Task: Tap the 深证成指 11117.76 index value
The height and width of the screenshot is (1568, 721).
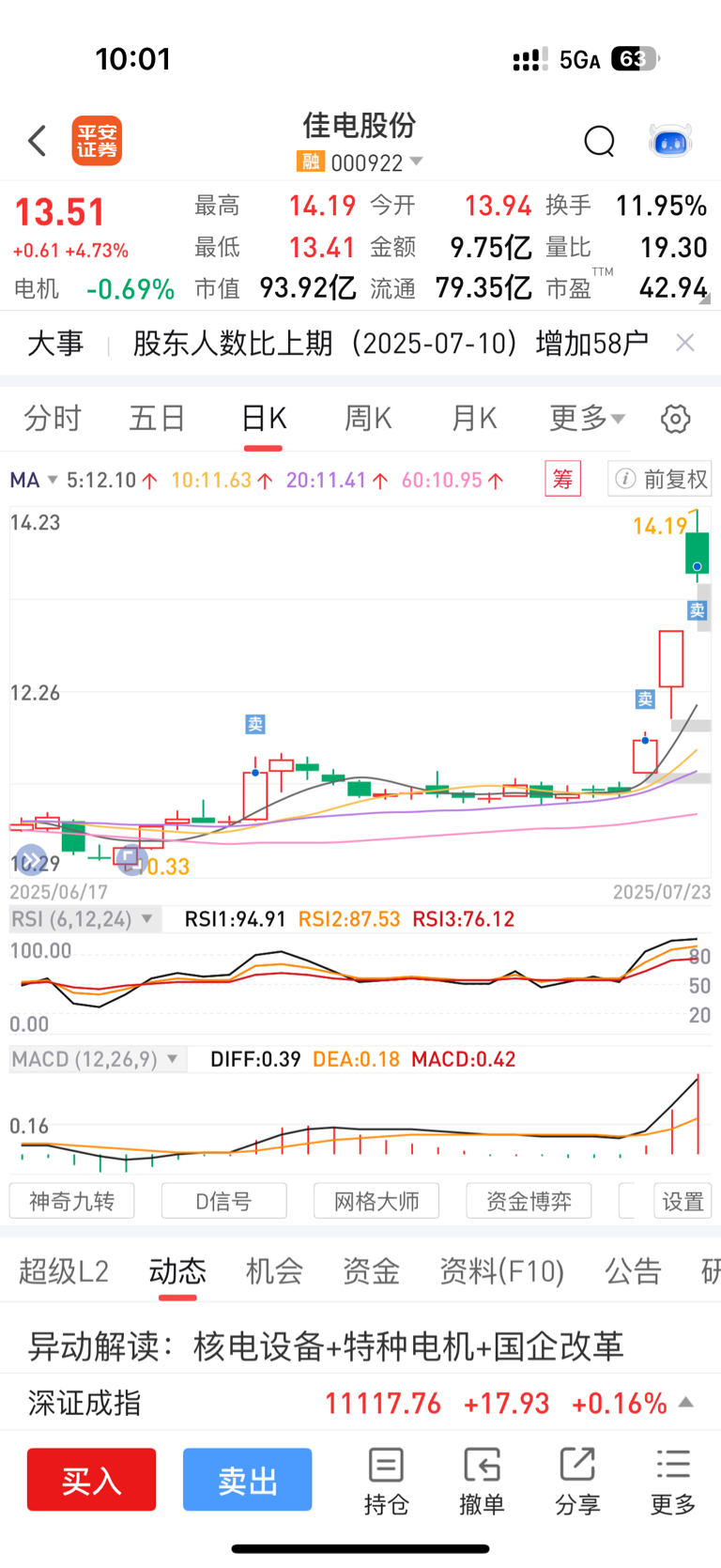Action: coord(383,1404)
